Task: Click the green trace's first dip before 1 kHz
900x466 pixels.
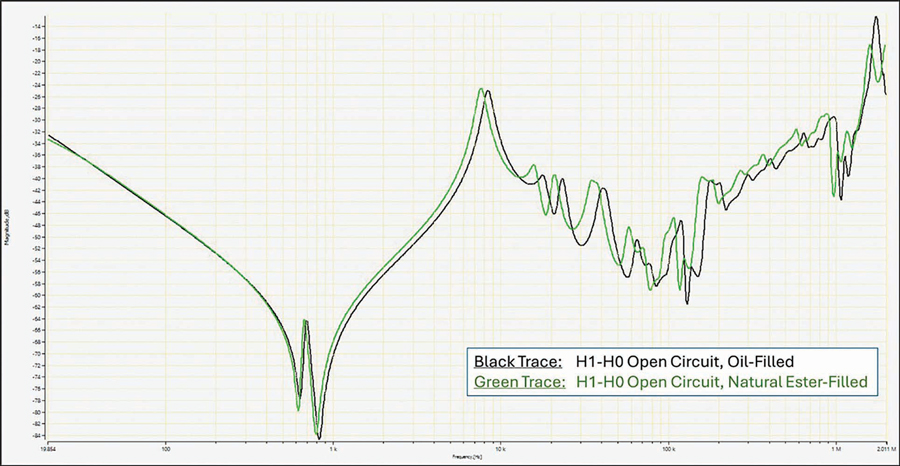Action: pyautogui.click(x=298, y=409)
